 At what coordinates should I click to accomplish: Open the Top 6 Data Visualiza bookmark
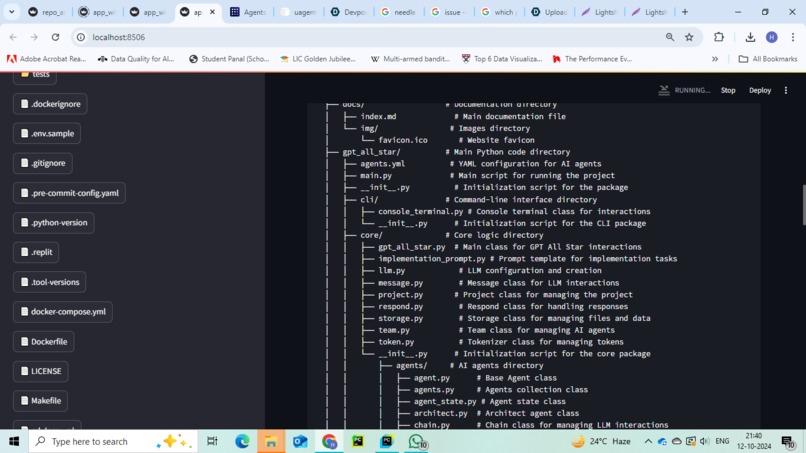[x=502, y=59]
